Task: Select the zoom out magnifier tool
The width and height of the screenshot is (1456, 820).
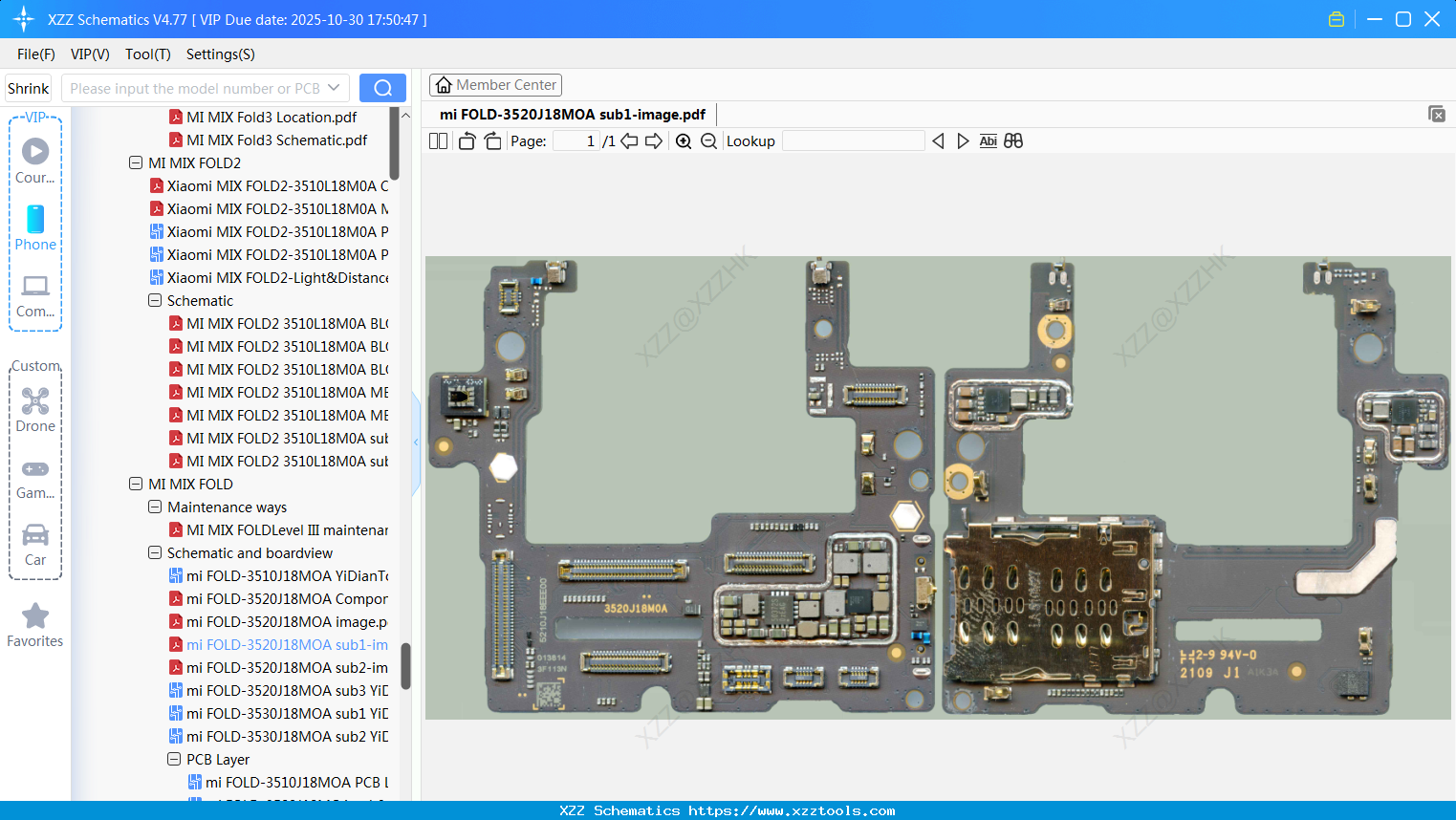Action: [x=708, y=140]
